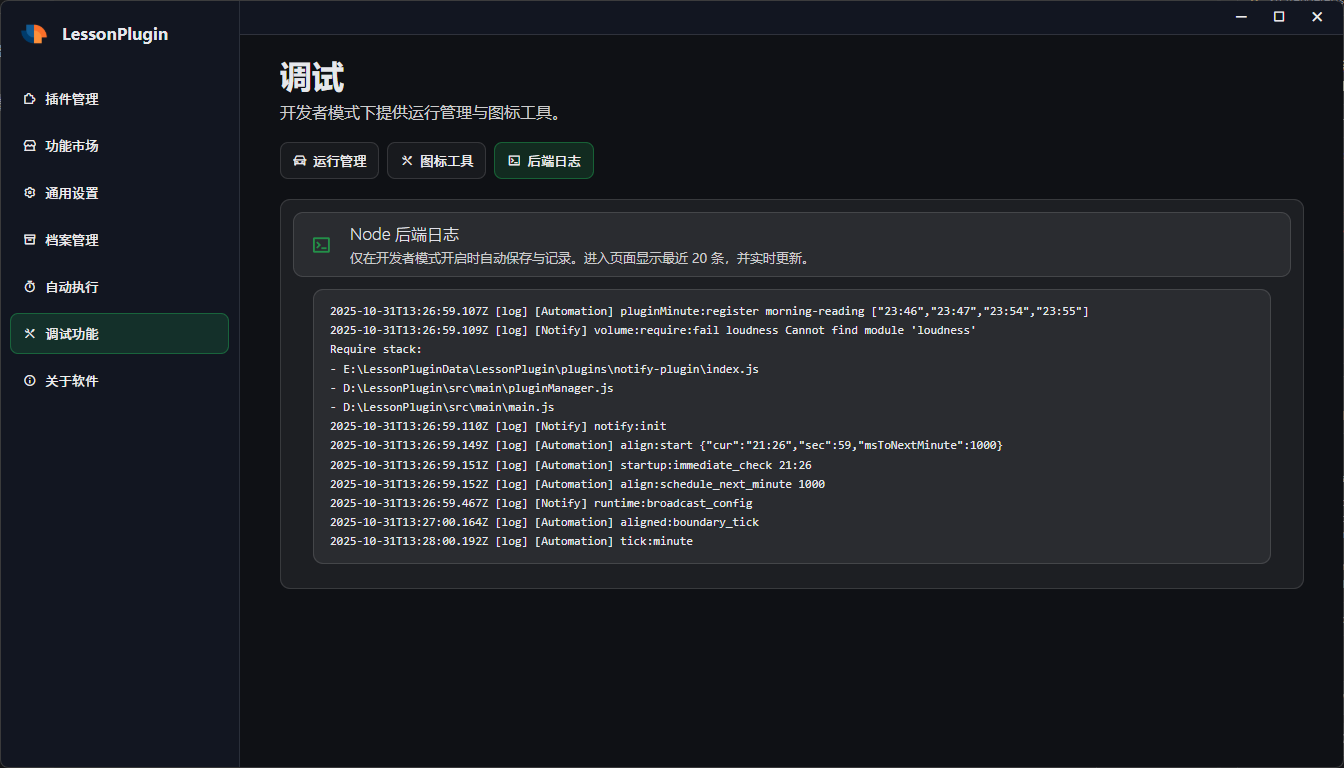The height and width of the screenshot is (768, 1344).
Task: Click the 档案管理 archive box icon
Action: 30,240
